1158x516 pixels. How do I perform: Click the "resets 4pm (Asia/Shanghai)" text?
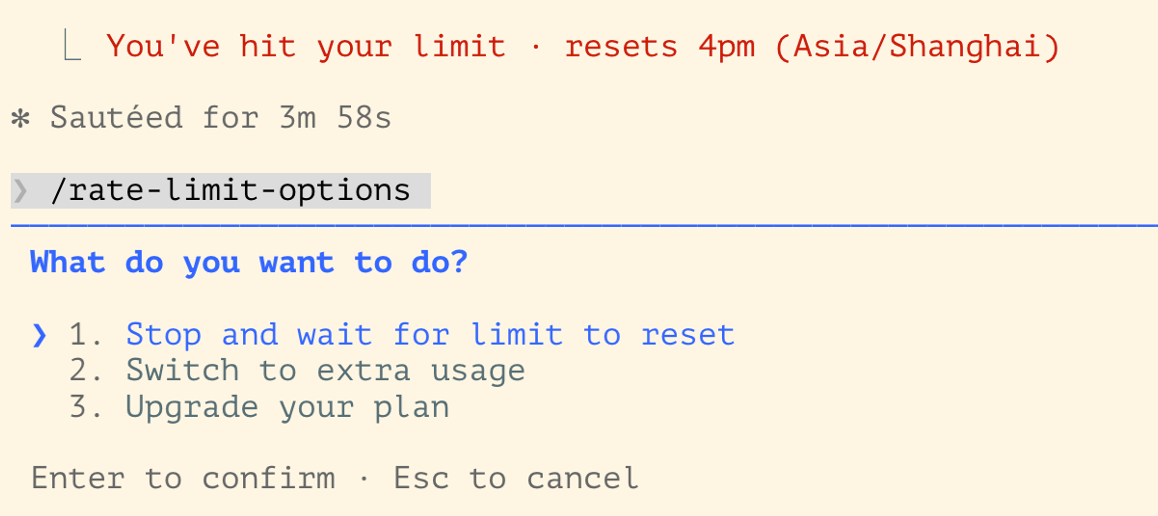click(x=812, y=47)
